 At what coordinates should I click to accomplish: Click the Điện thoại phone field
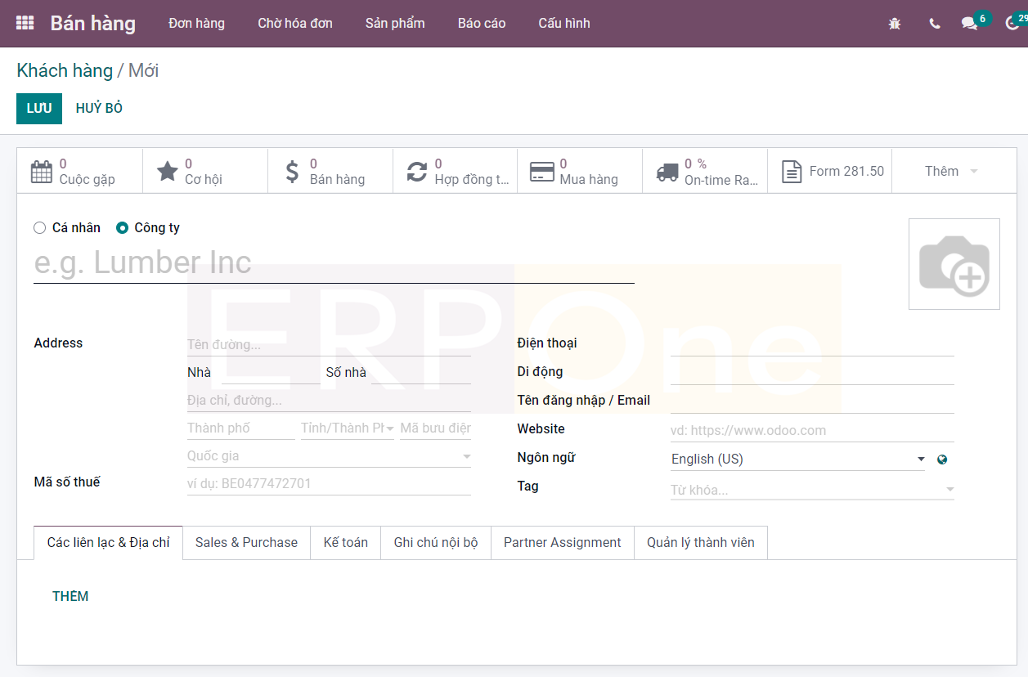812,345
